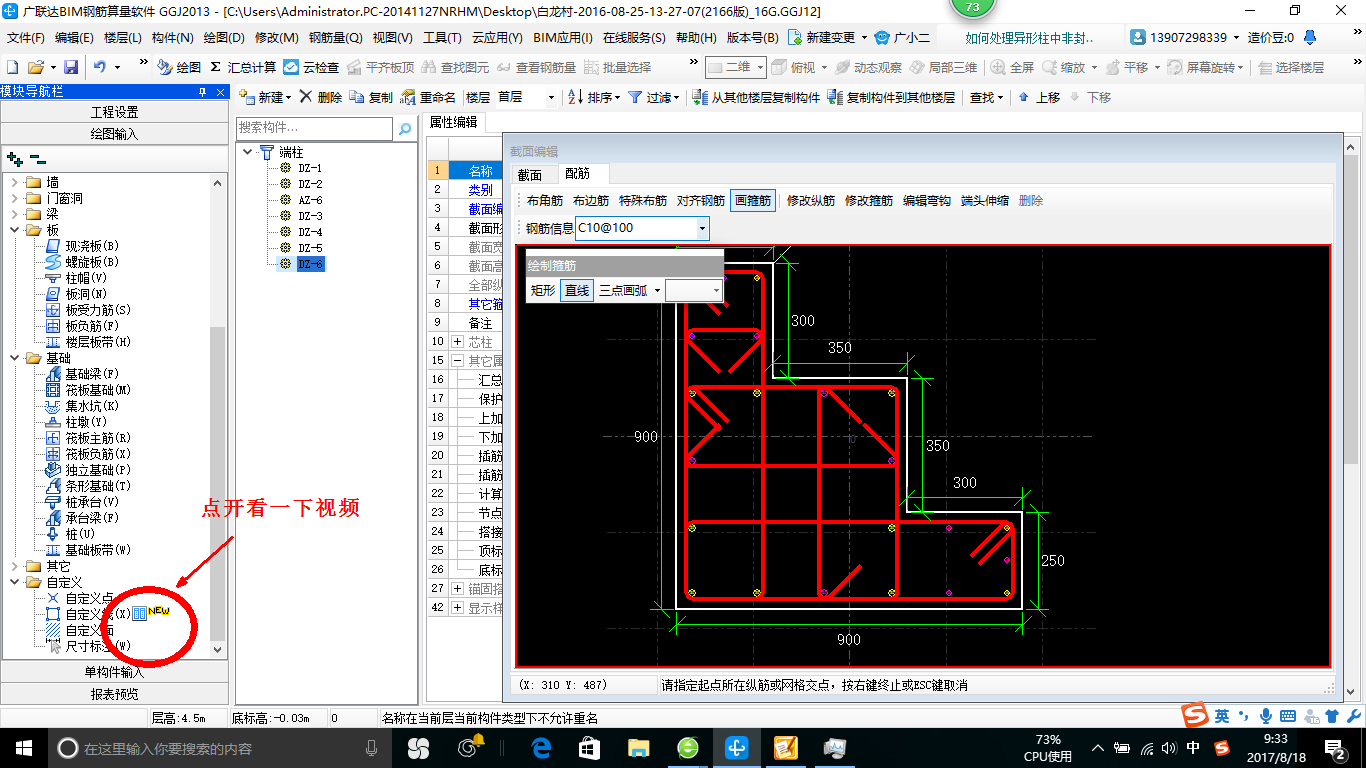Image resolution: width=1366 pixels, height=768 pixels.
Task: Collapse the 自定义 folder in tree
Action: (15, 582)
